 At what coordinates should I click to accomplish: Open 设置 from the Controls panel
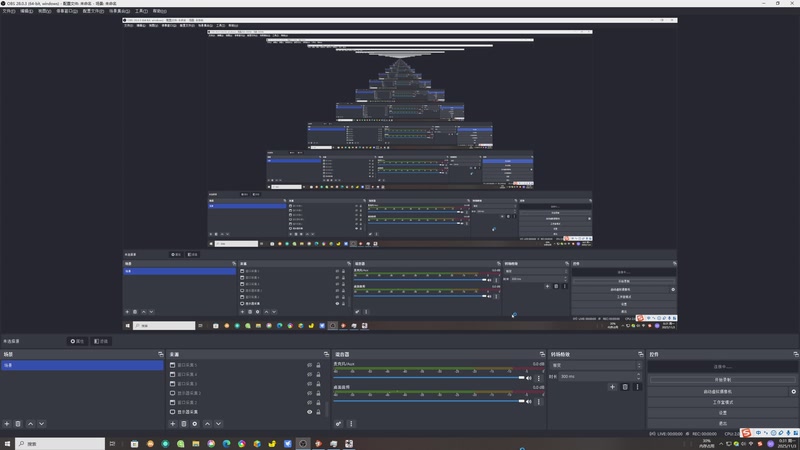pyautogui.click(x=722, y=413)
